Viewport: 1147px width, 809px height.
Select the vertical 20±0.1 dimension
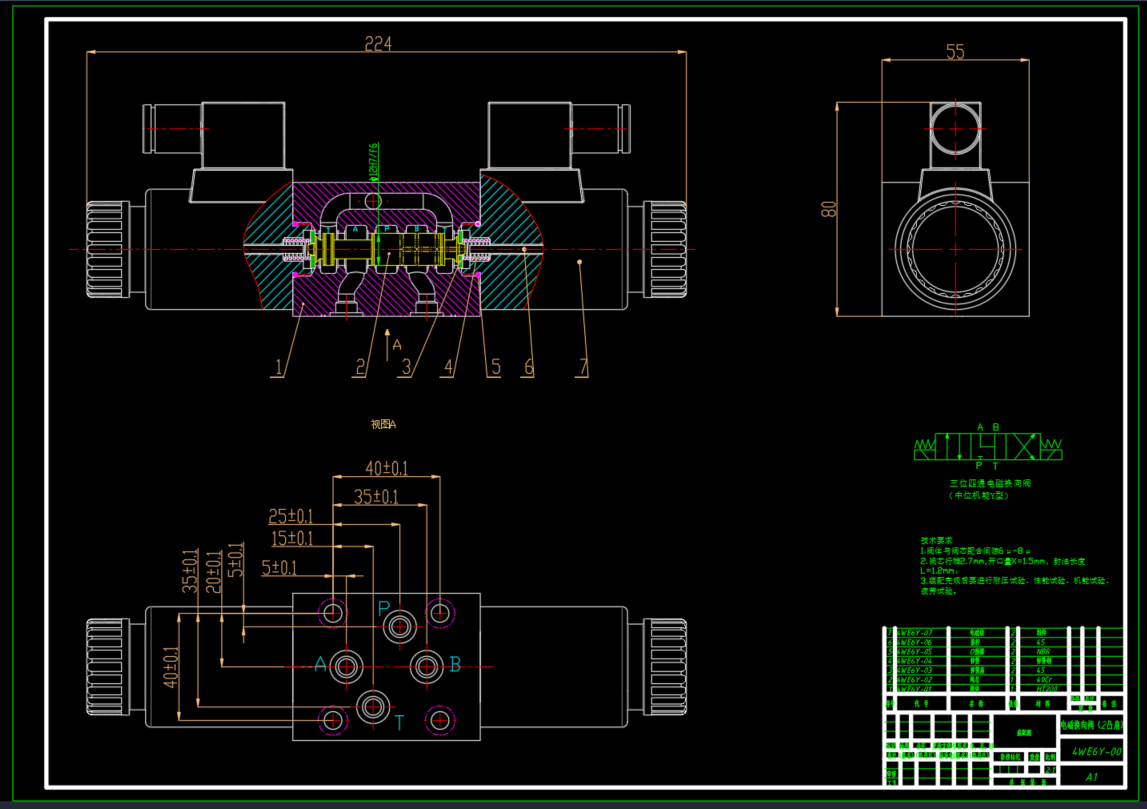point(213,571)
